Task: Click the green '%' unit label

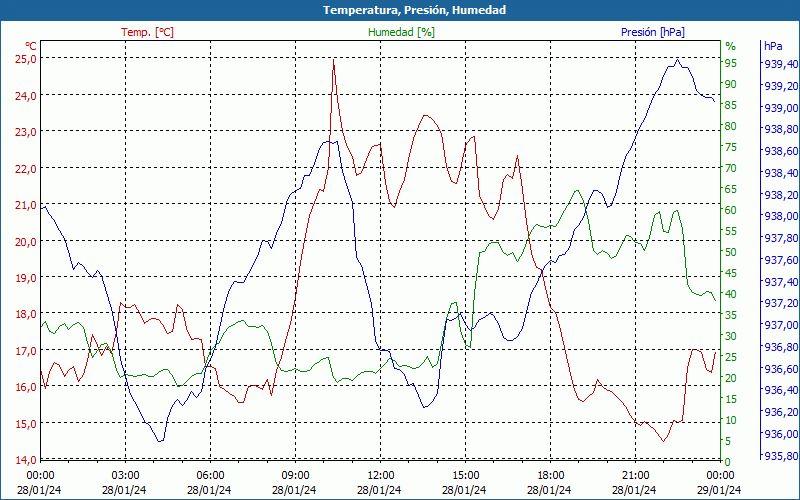Action: 731,46
